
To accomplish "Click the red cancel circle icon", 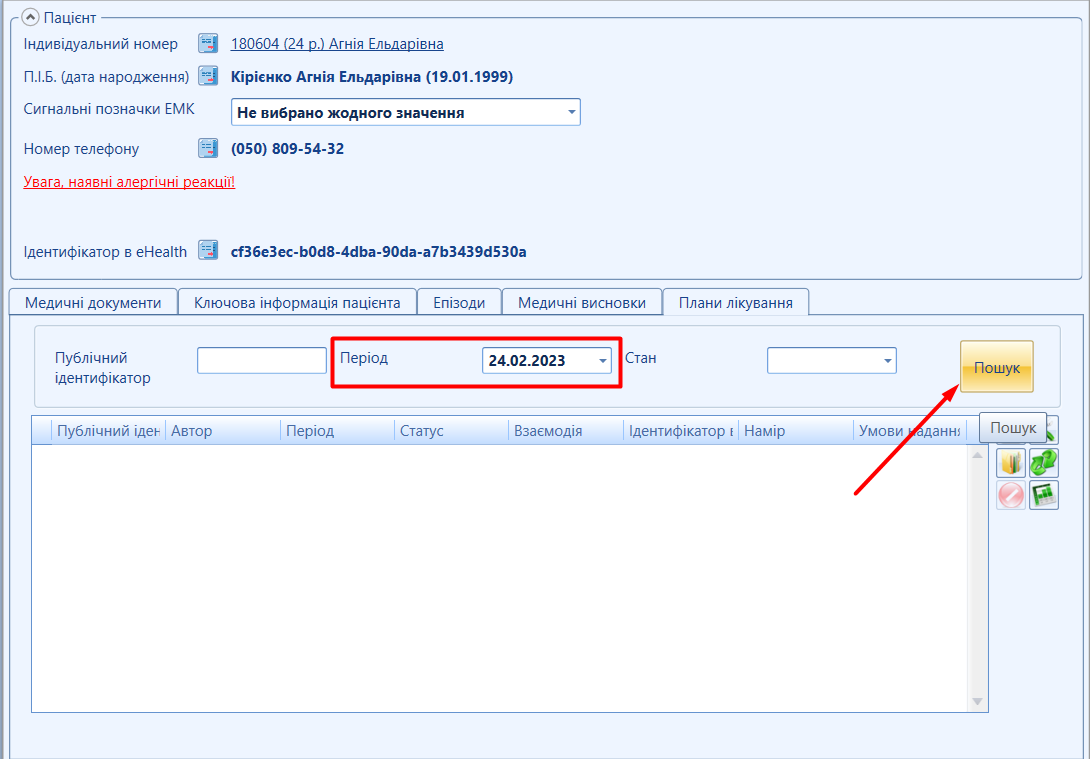I will (1011, 495).
